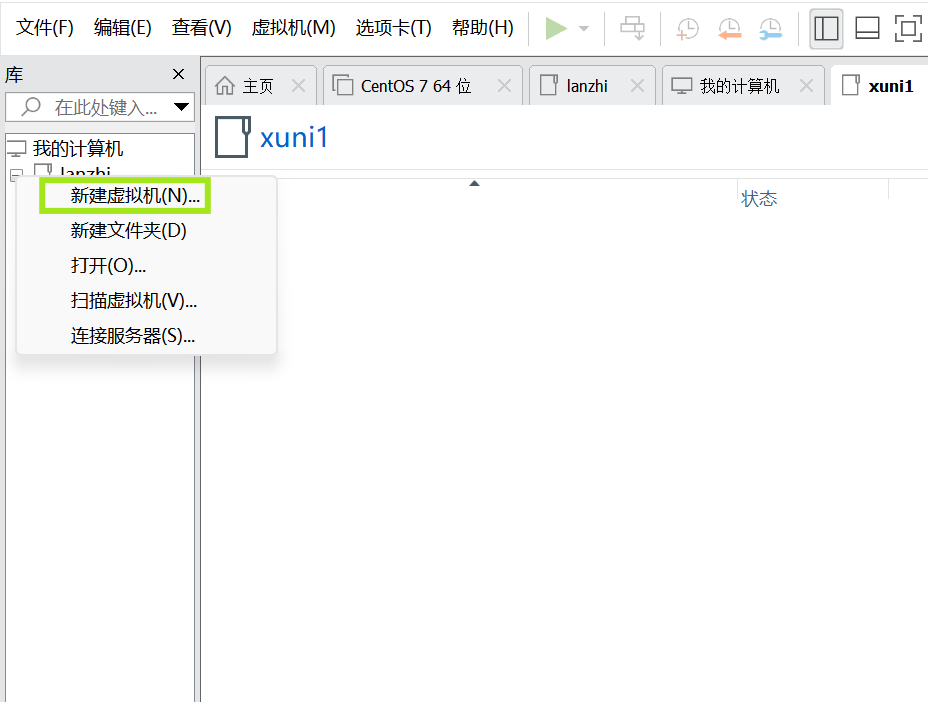Click the search magnifier icon in library
The width and height of the screenshot is (928, 702).
click(30, 107)
